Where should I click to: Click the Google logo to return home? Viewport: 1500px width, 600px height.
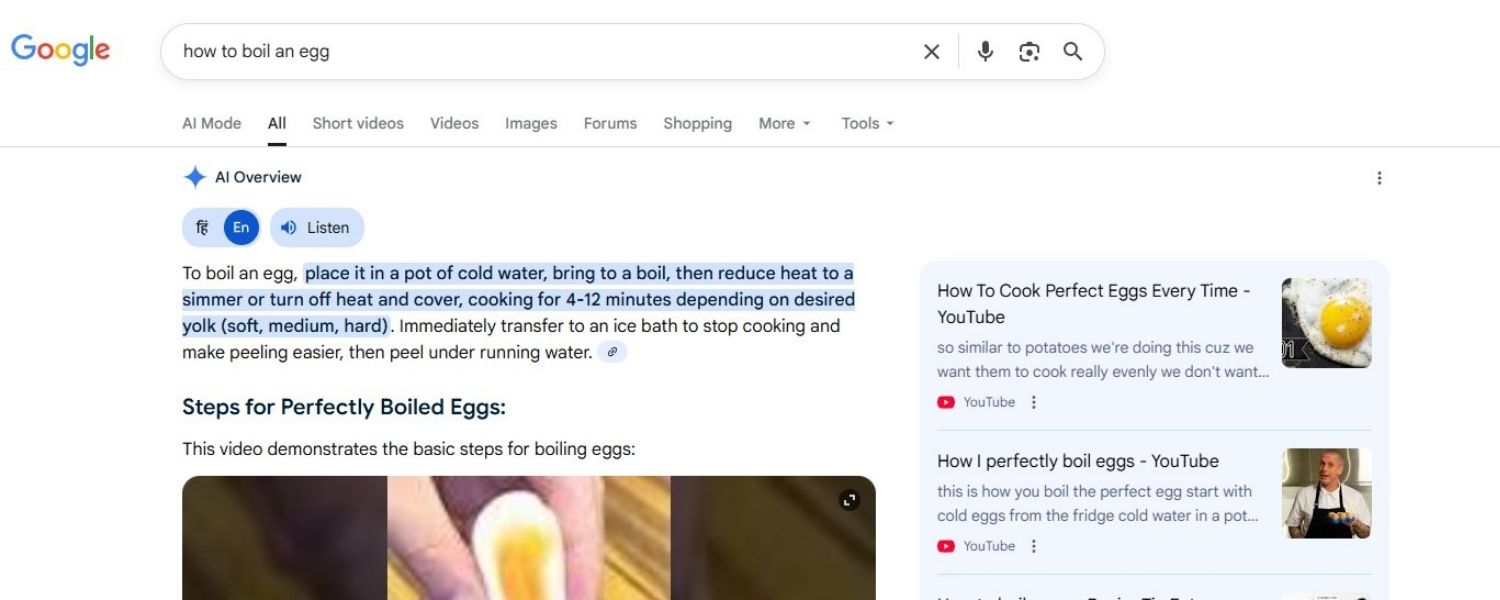(60, 49)
